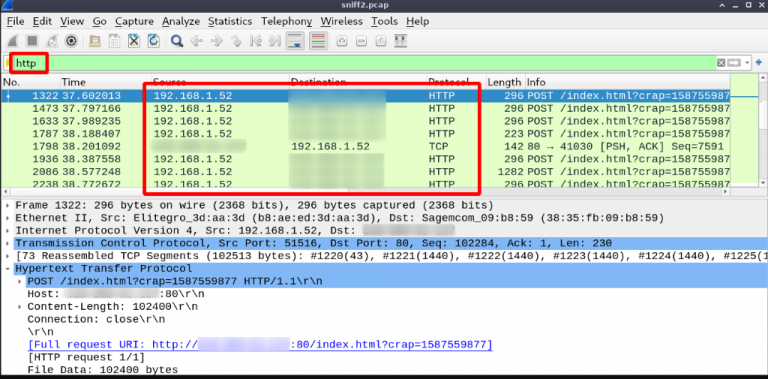Open the Help menu
This screenshot has width=768, height=379.
(417, 22)
